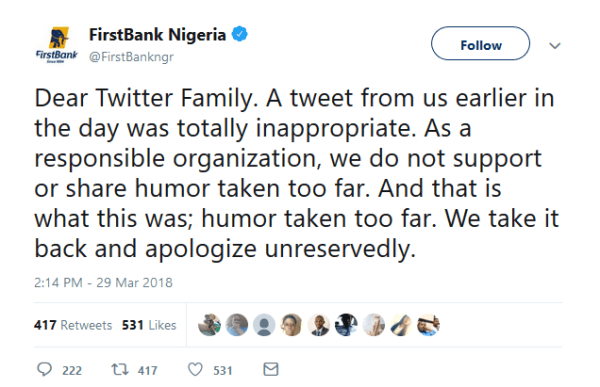Click the grey default-silhouette liker avatar

click(x=264, y=325)
